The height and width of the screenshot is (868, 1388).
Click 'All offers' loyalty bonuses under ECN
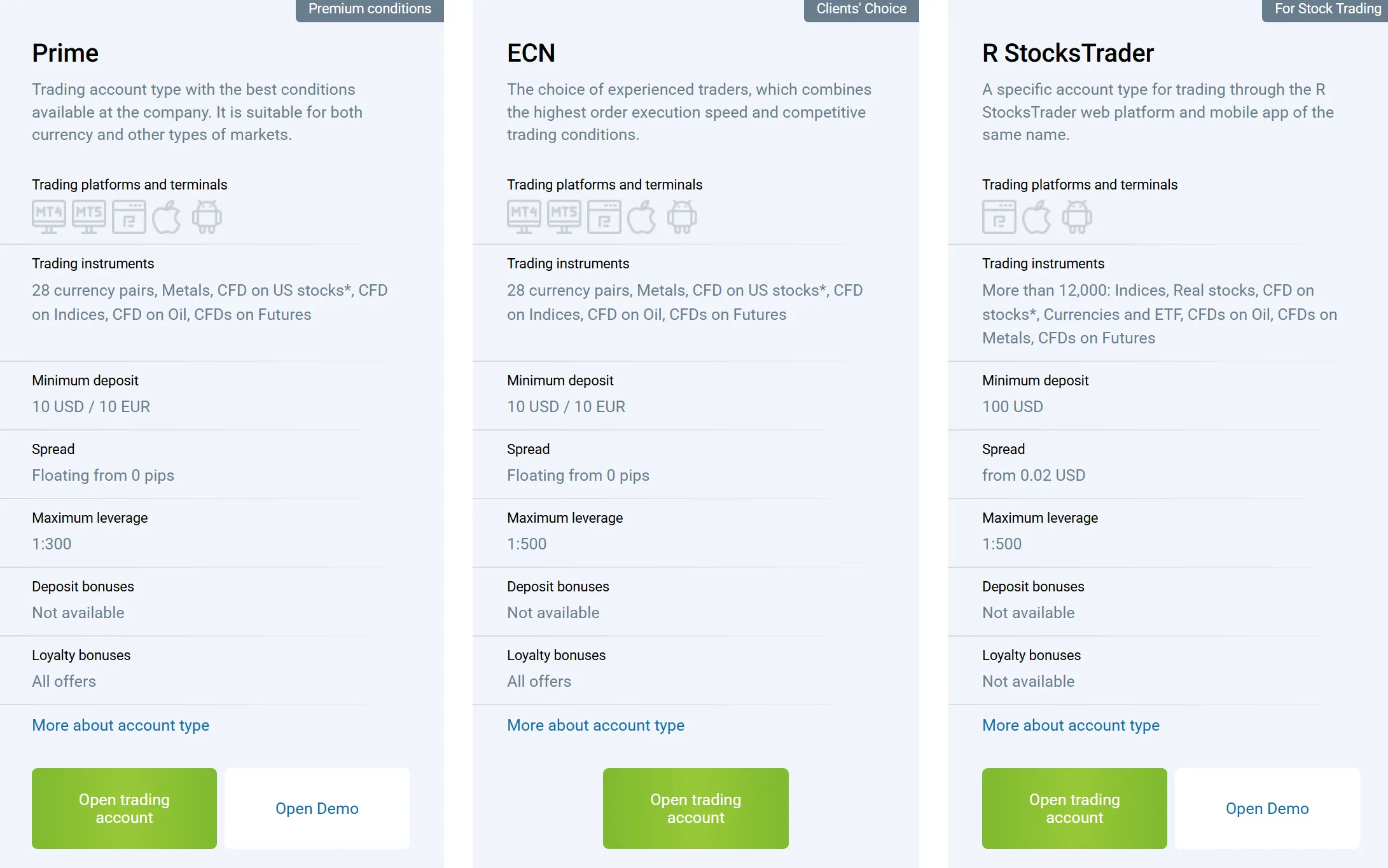point(539,681)
